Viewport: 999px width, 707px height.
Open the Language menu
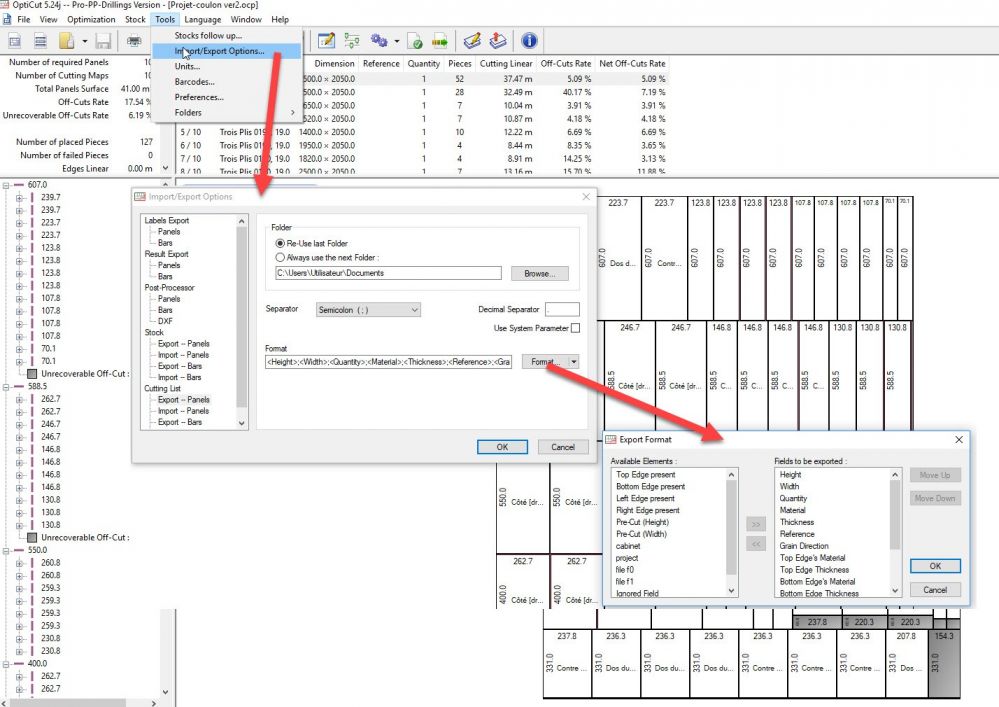203,19
